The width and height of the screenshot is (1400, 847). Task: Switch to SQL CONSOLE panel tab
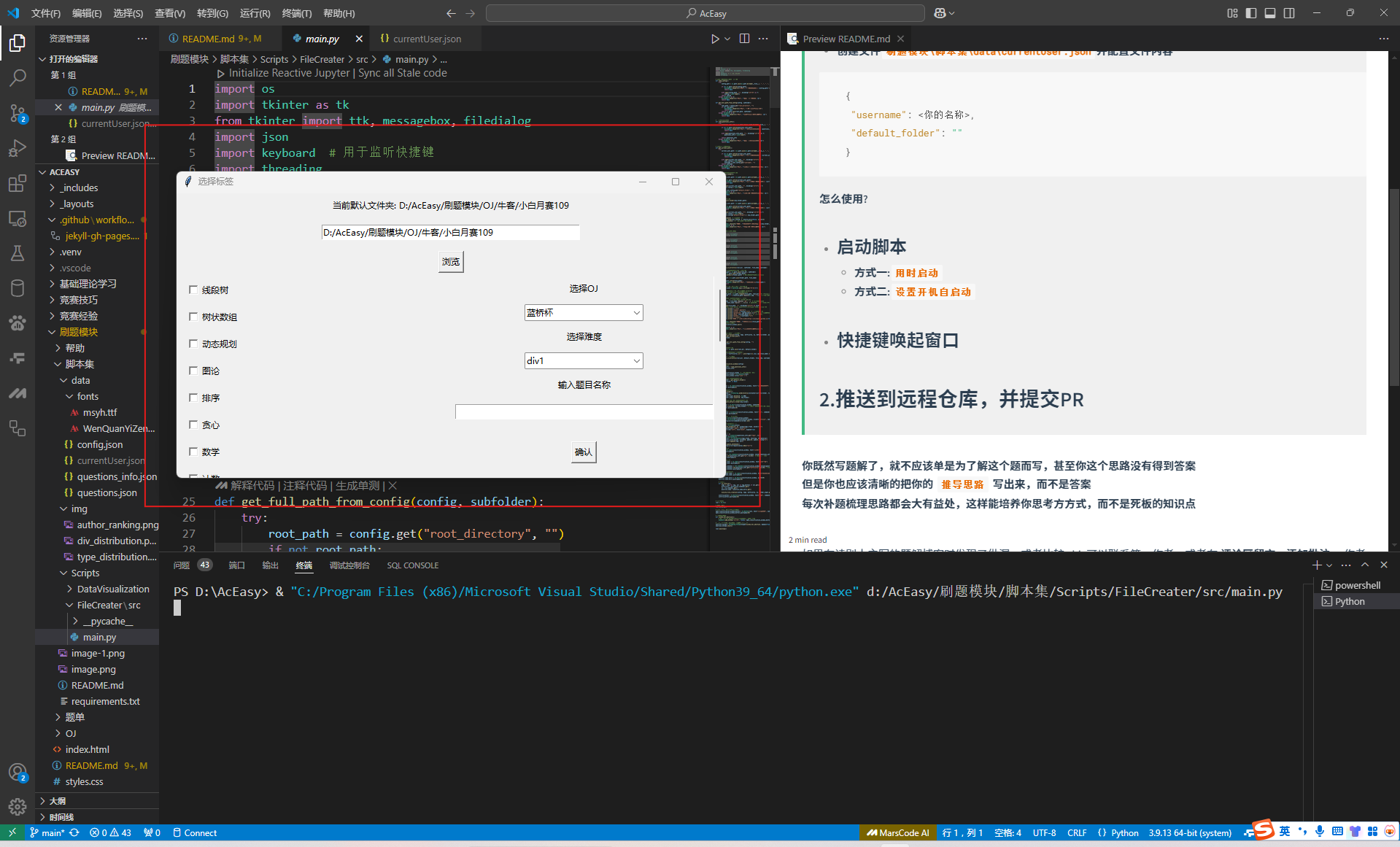(x=412, y=565)
